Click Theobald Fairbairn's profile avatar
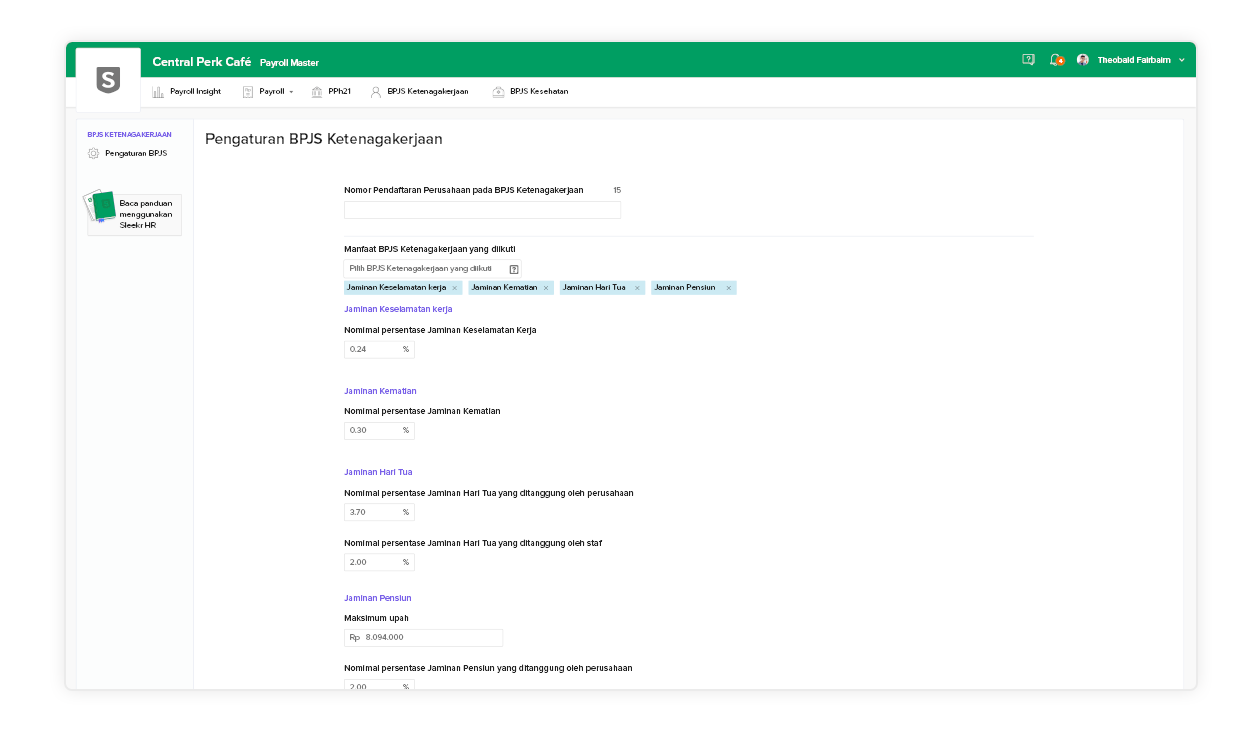The width and height of the screenshot is (1260, 730). 1083,60
